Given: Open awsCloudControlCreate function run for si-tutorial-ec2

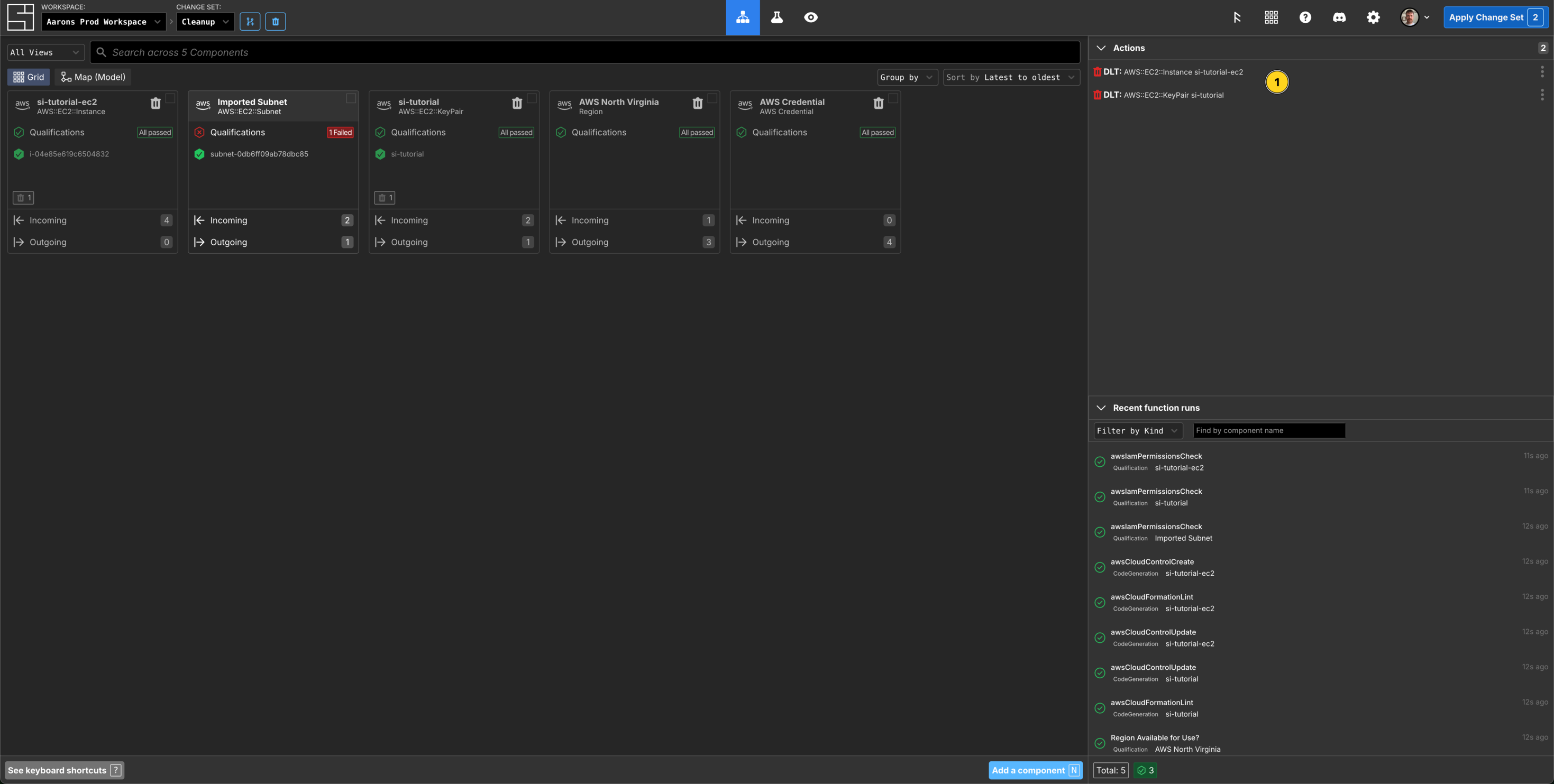Looking at the screenshot, I should pyautogui.click(x=1321, y=567).
